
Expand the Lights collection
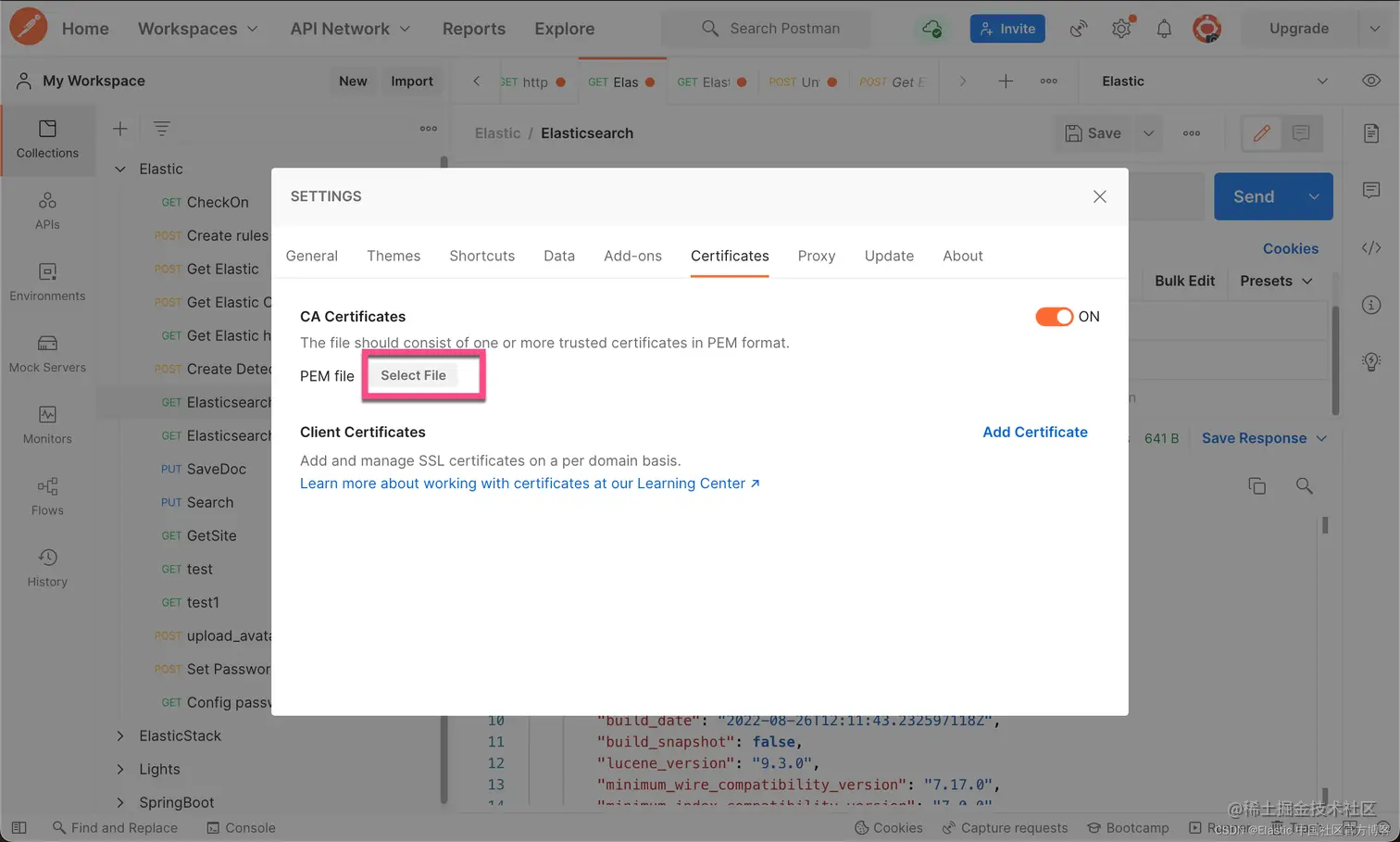[x=120, y=769]
